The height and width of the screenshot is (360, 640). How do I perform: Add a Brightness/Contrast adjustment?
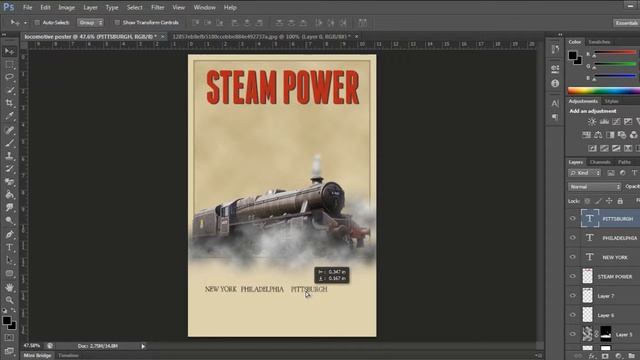click(x=591, y=122)
